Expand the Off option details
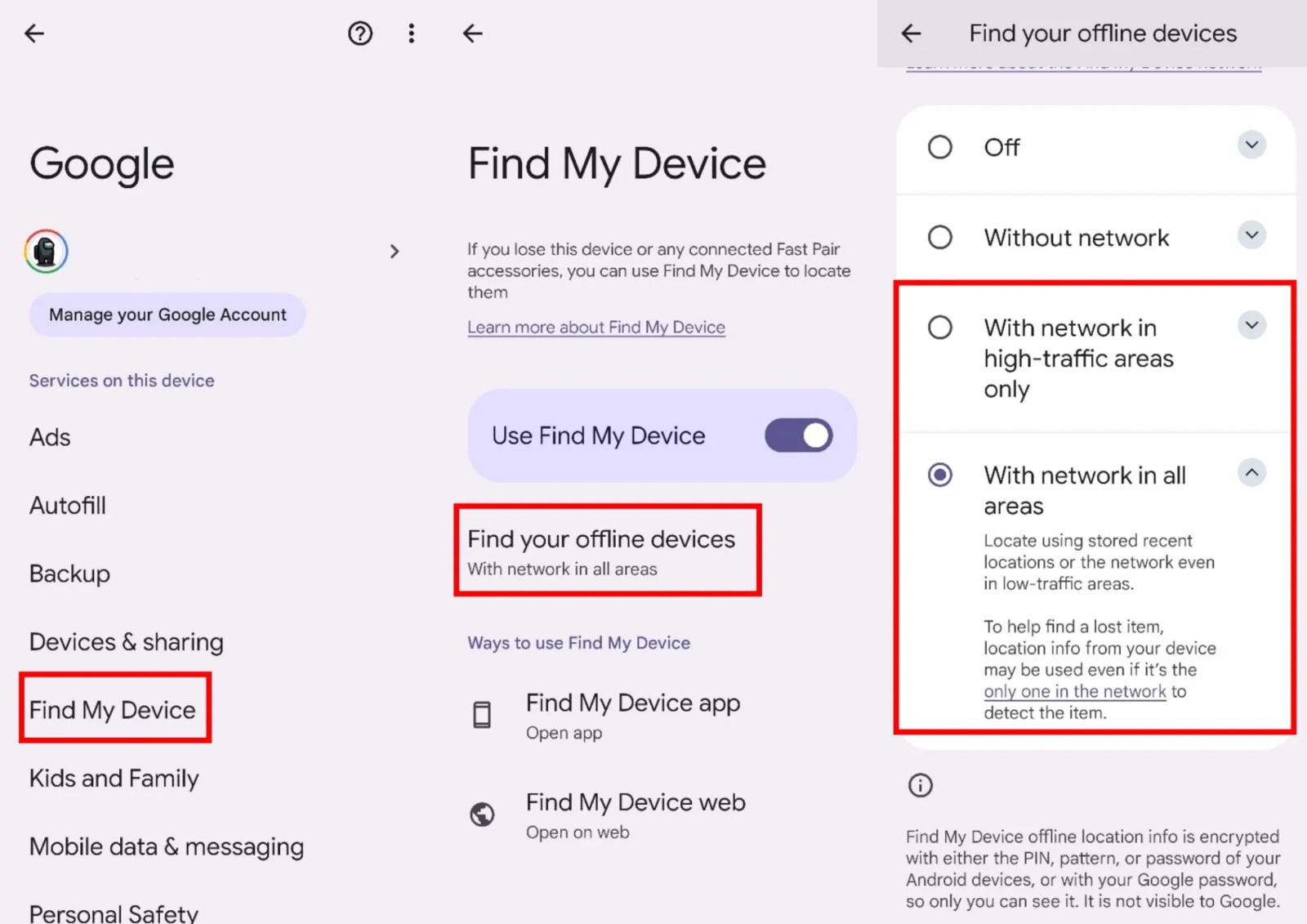The image size is (1307, 924). [1251, 145]
